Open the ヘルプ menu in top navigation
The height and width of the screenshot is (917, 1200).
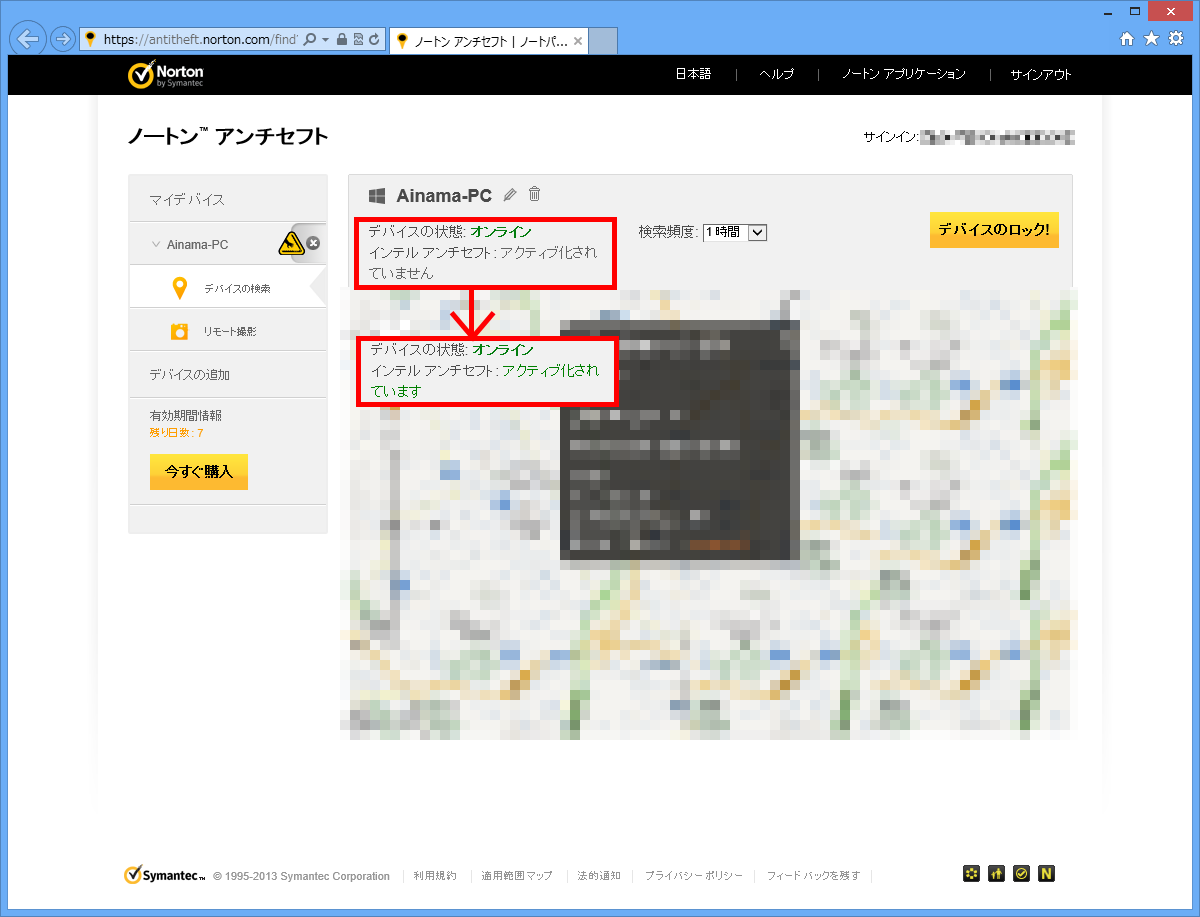tap(776, 75)
